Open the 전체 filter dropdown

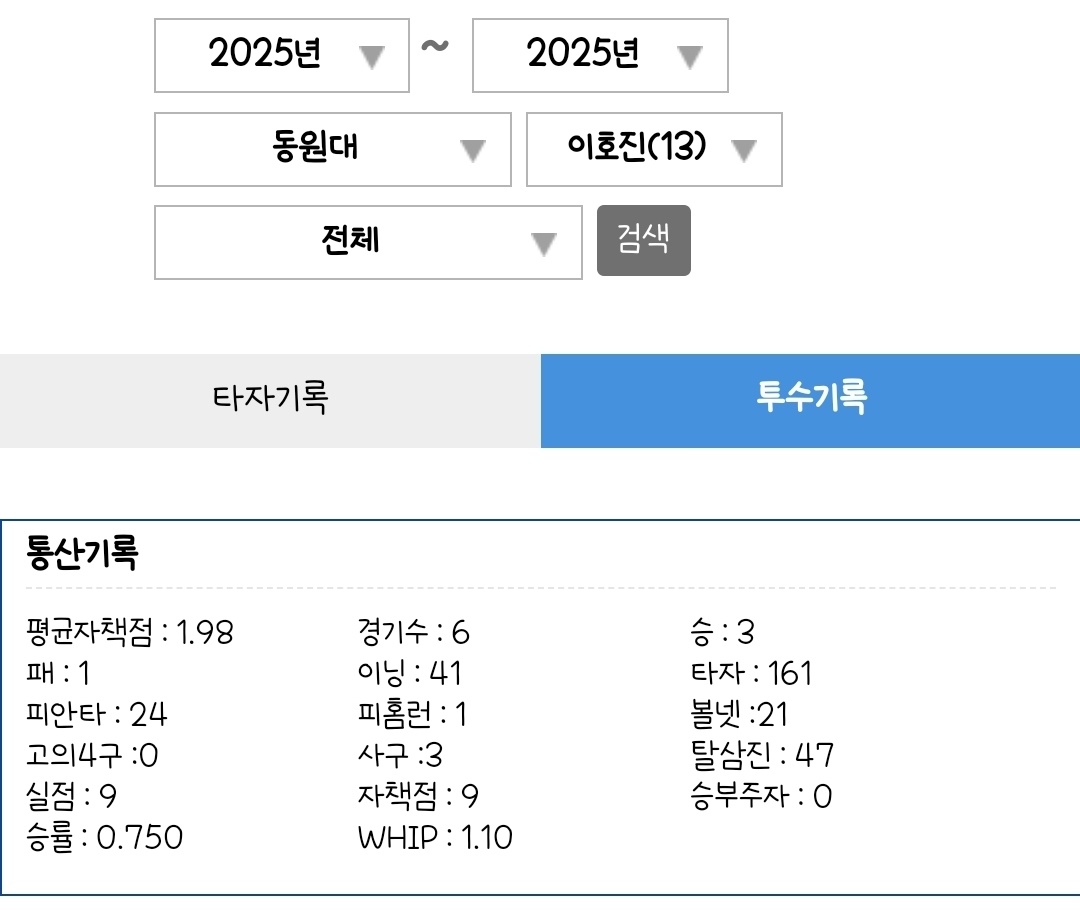(368, 242)
